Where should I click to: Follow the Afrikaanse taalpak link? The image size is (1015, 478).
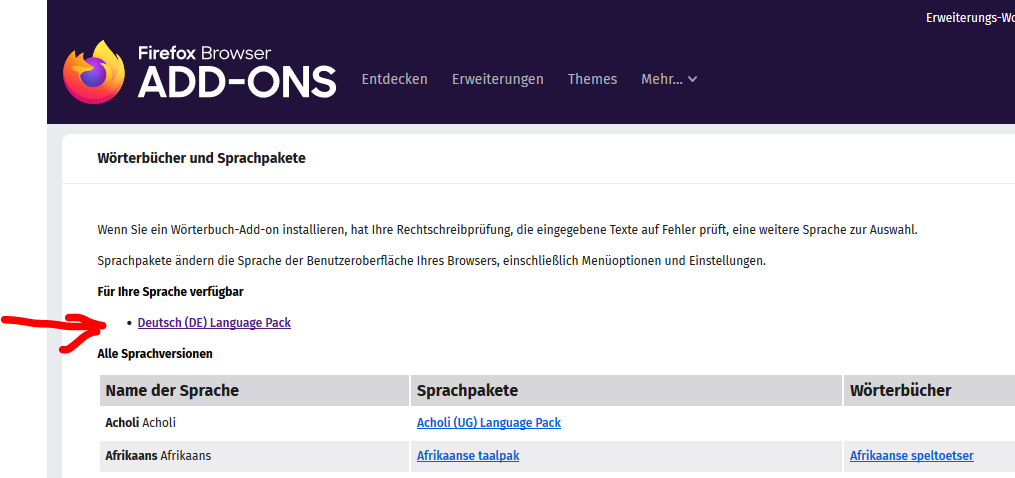tap(467, 456)
